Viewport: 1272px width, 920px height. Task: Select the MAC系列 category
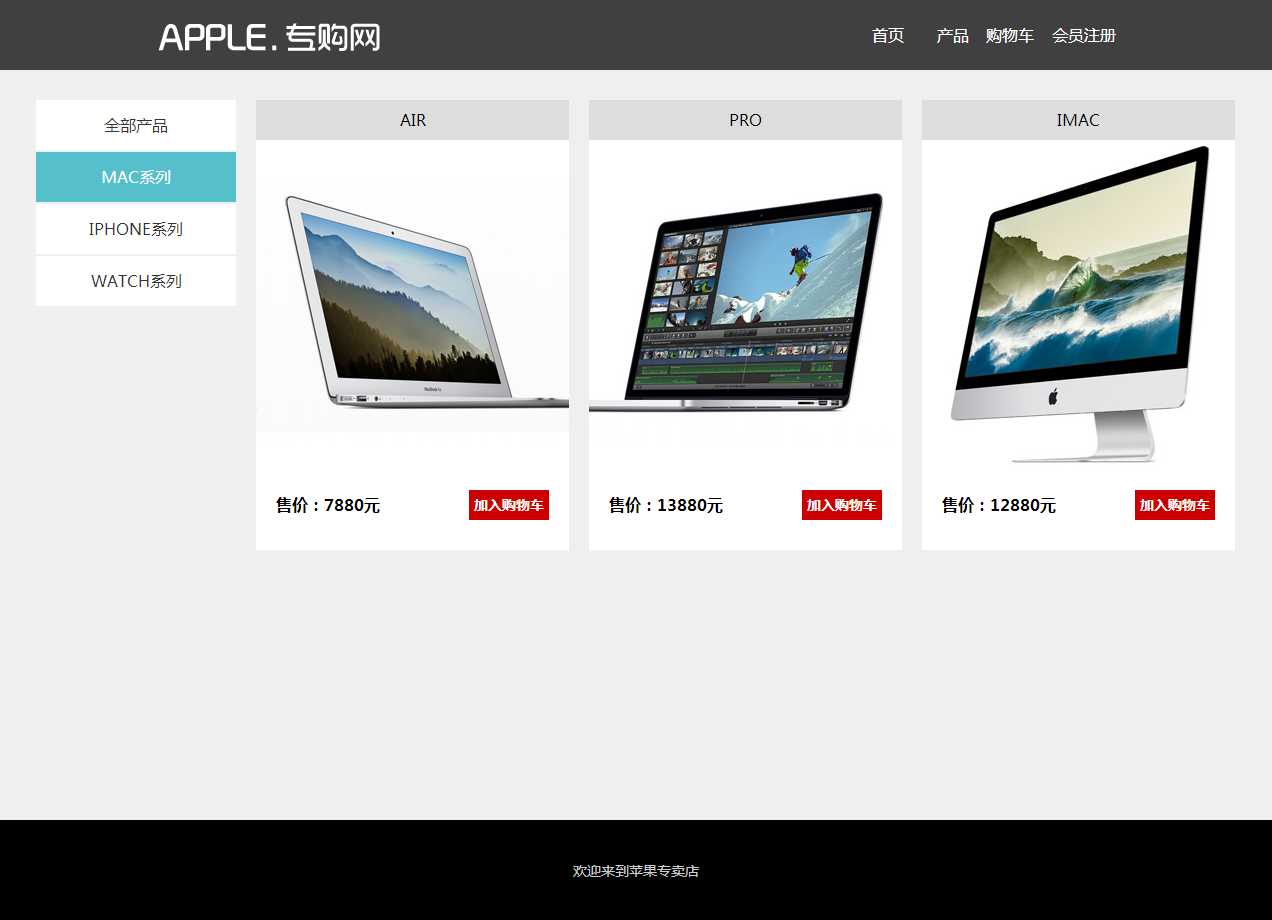pos(136,177)
